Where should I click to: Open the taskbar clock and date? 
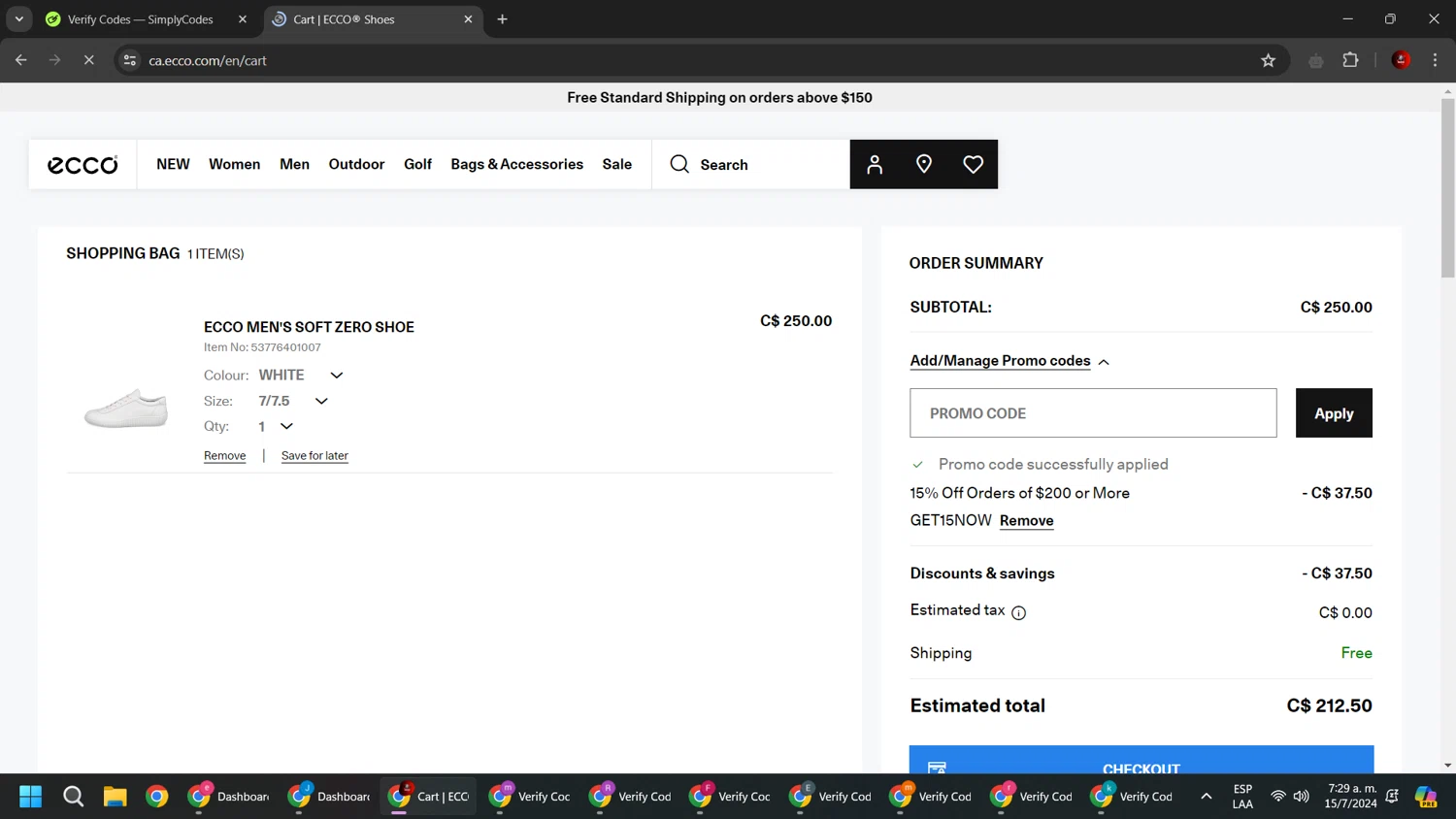click(1351, 797)
